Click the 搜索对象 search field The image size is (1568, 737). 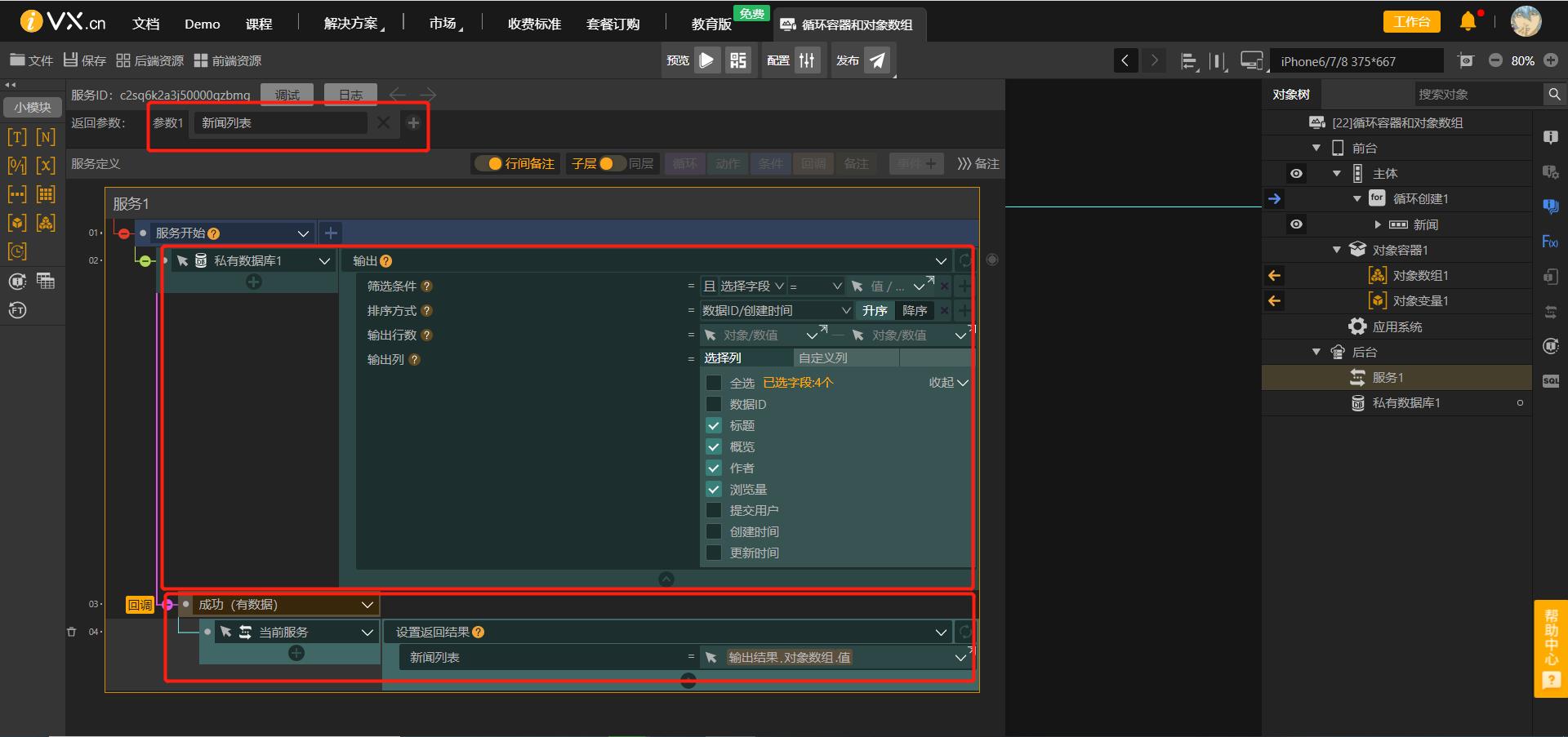1478,95
